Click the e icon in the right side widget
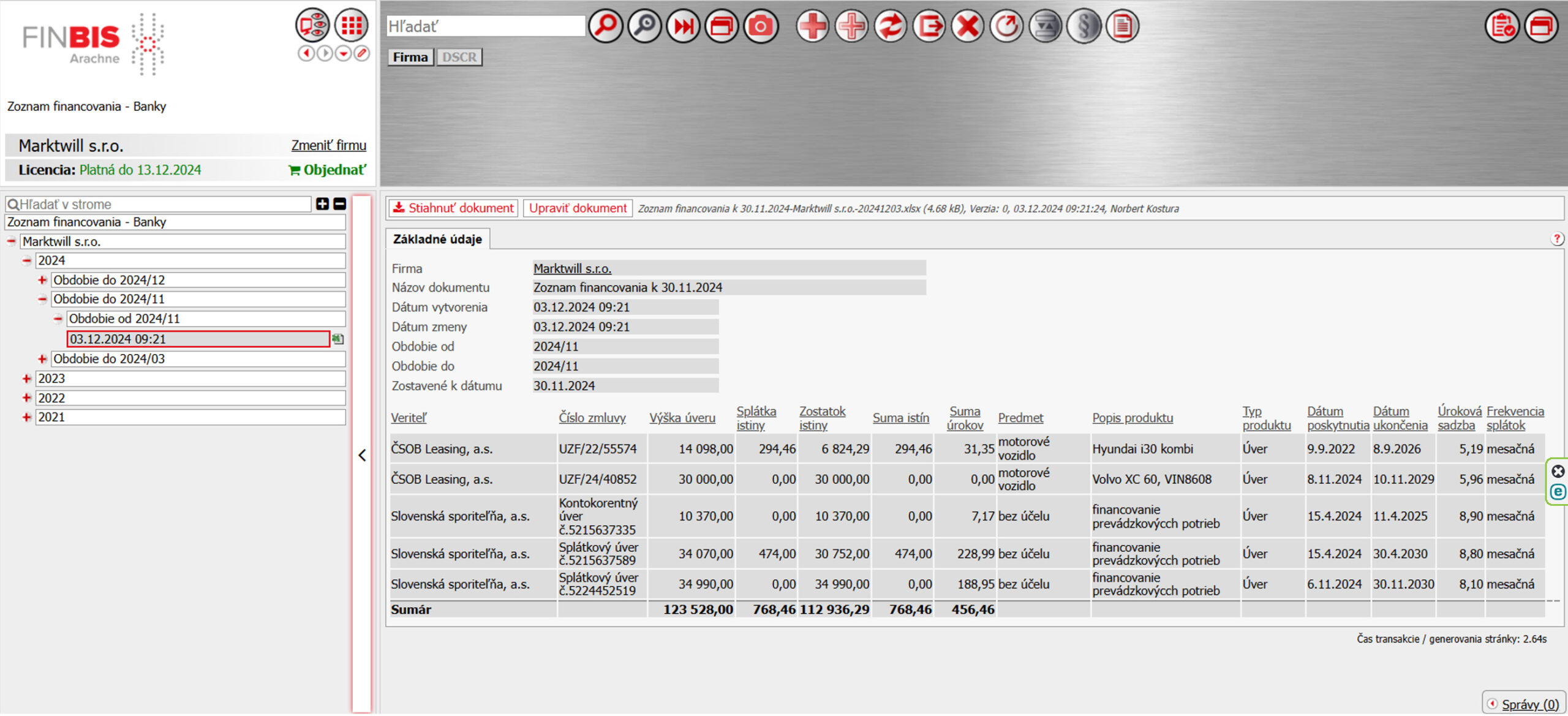Screen dimensions: 1568x716 pyautogui.click(x=1558, y=492)
